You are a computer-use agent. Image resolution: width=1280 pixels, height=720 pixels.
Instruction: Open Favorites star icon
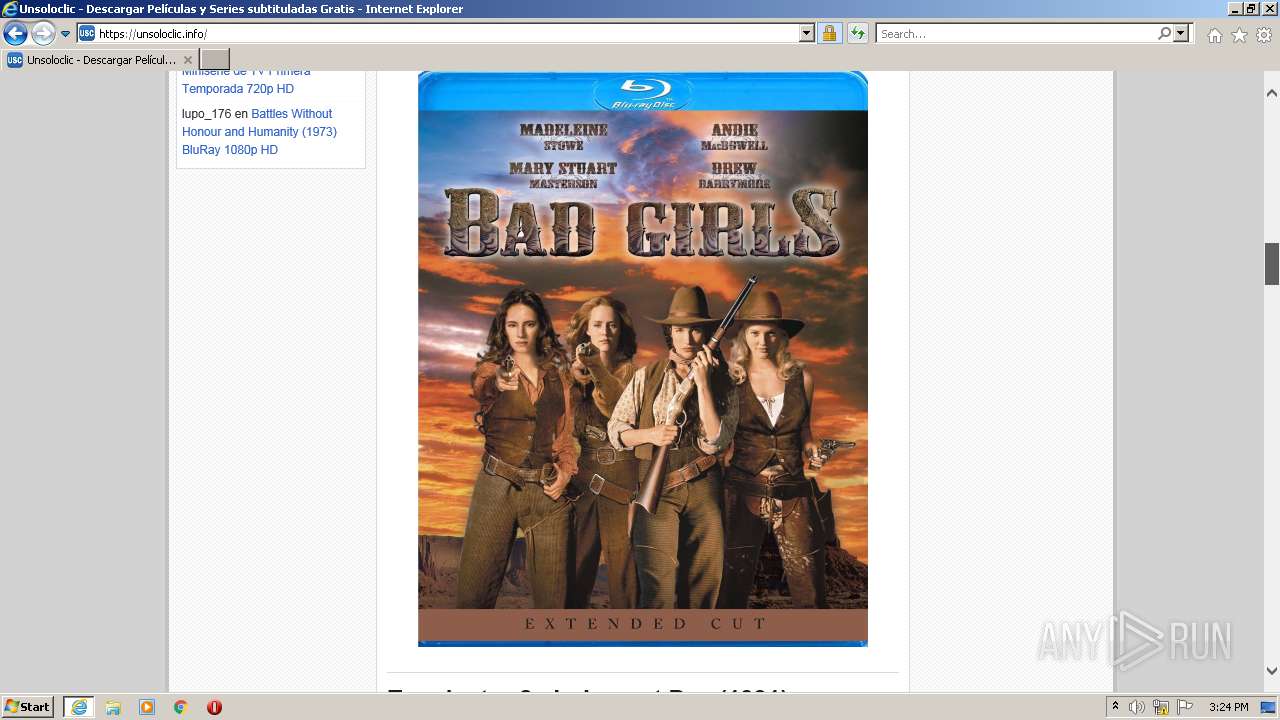(x=1239, y=35)
